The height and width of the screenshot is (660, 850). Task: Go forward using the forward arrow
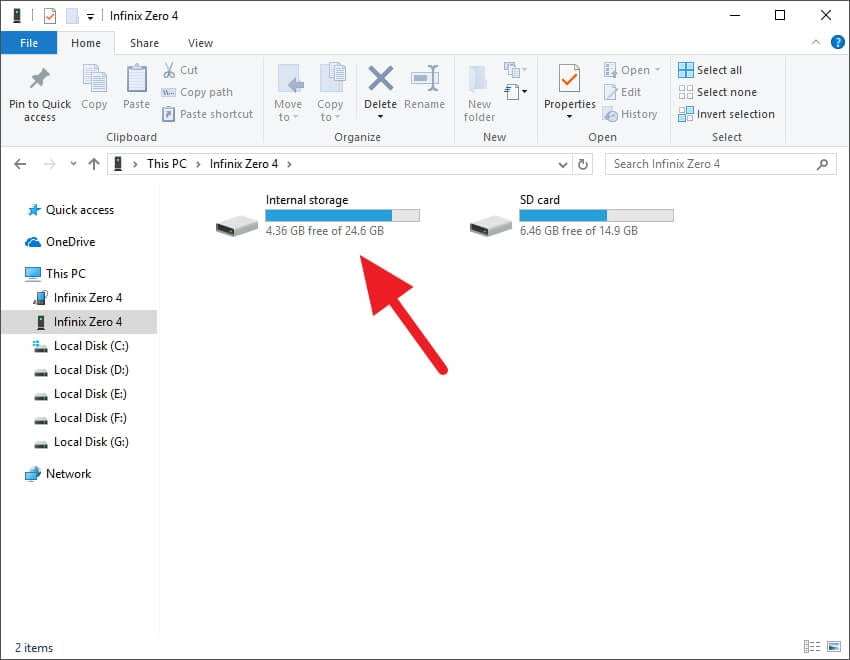pyautogui.click(x=49, y=164)
